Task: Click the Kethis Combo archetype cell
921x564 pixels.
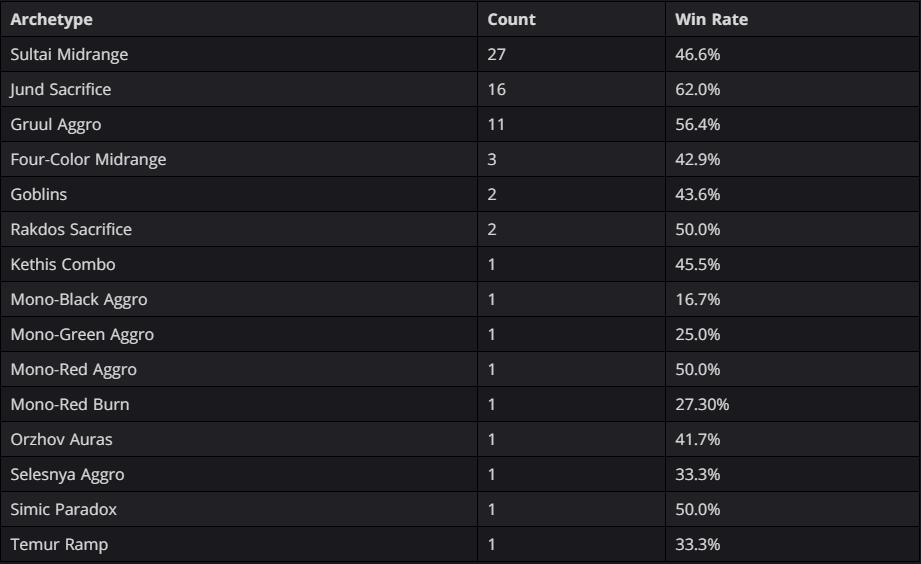Action: coord(239,264)
